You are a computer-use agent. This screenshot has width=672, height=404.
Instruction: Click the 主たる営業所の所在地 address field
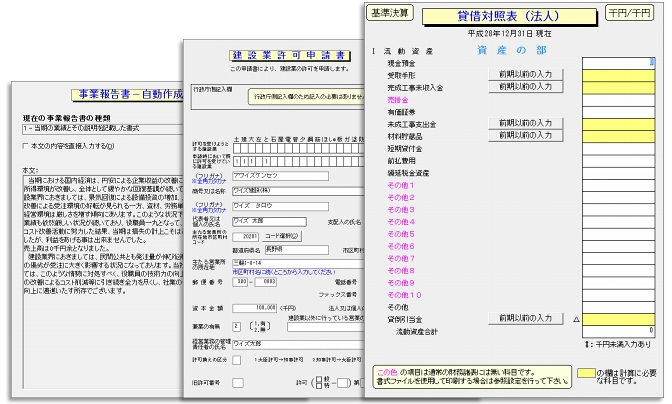click(298, 263)
